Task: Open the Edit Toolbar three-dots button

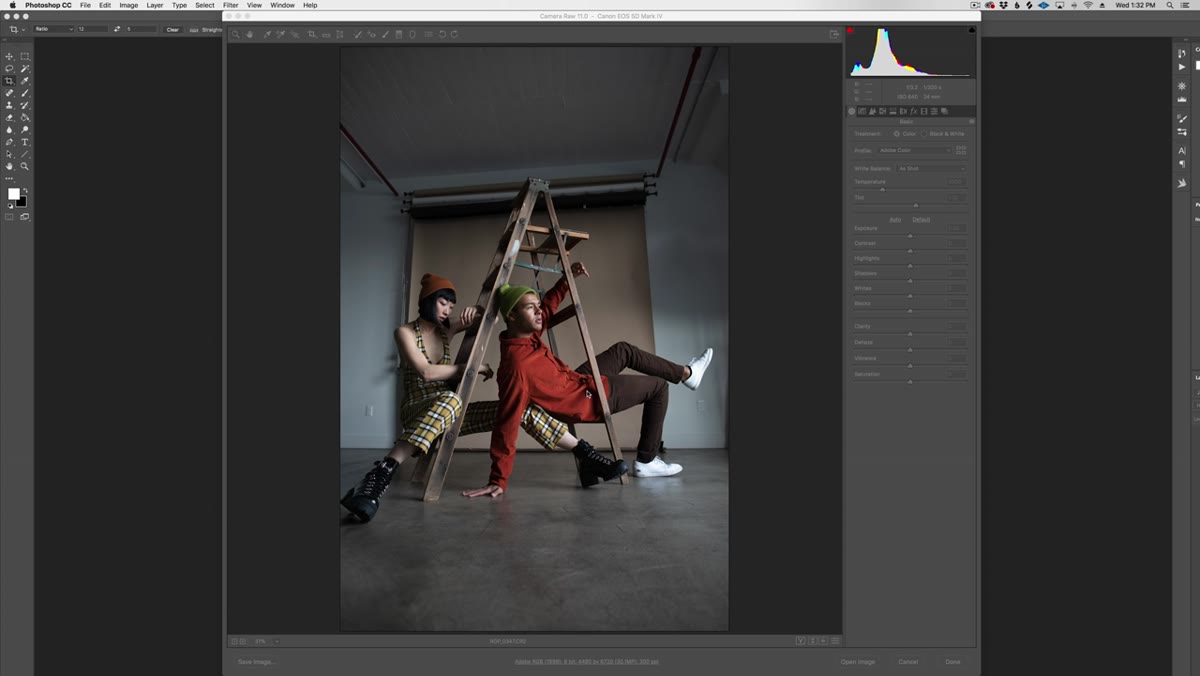Action: tap(10, 178)
